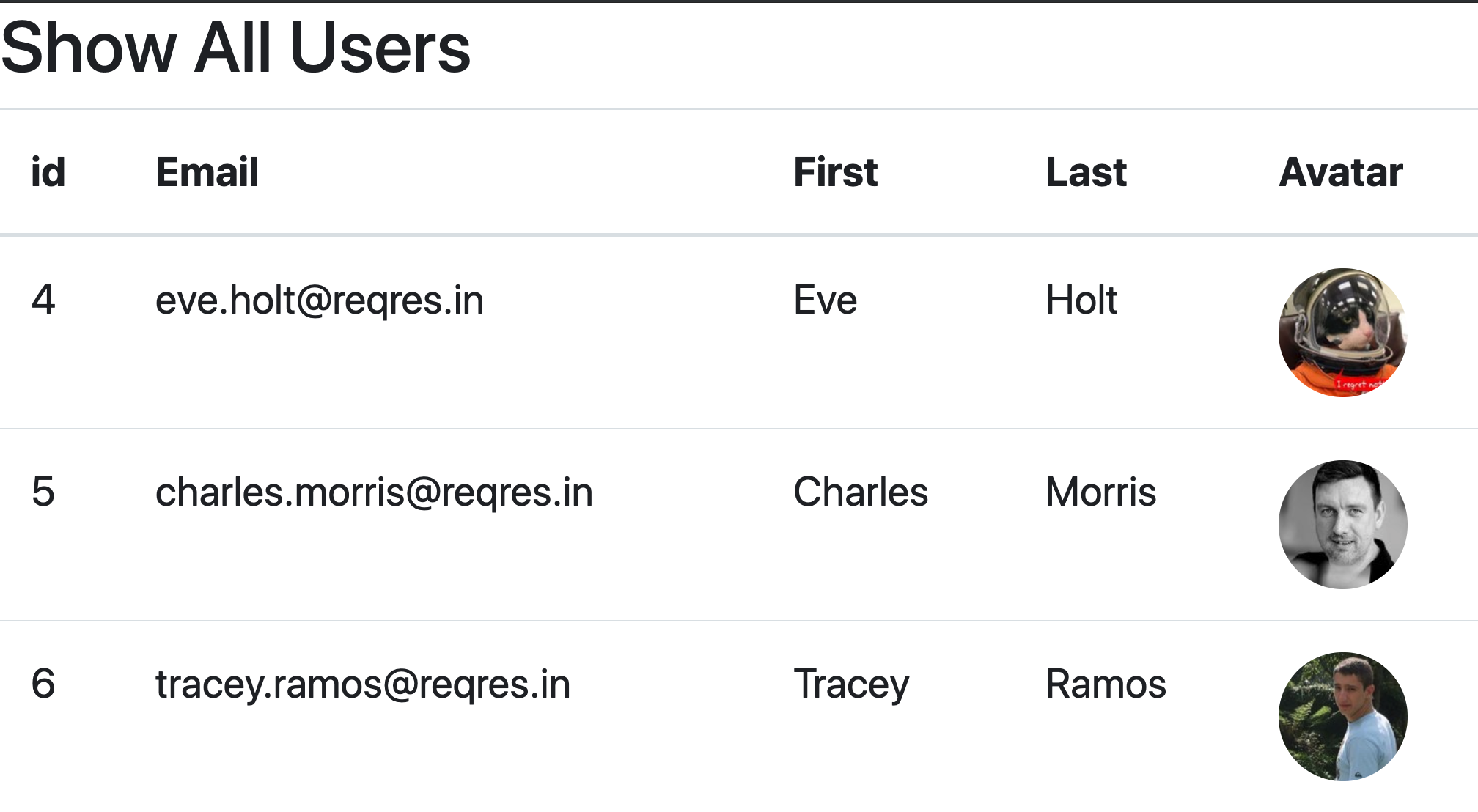Click the id cell showing 4

click(x=43, y=300)
